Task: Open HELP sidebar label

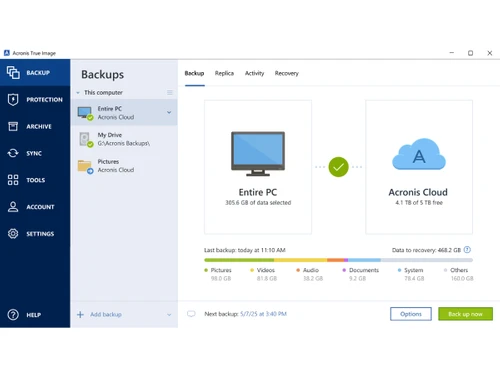Action: (34, 315)
